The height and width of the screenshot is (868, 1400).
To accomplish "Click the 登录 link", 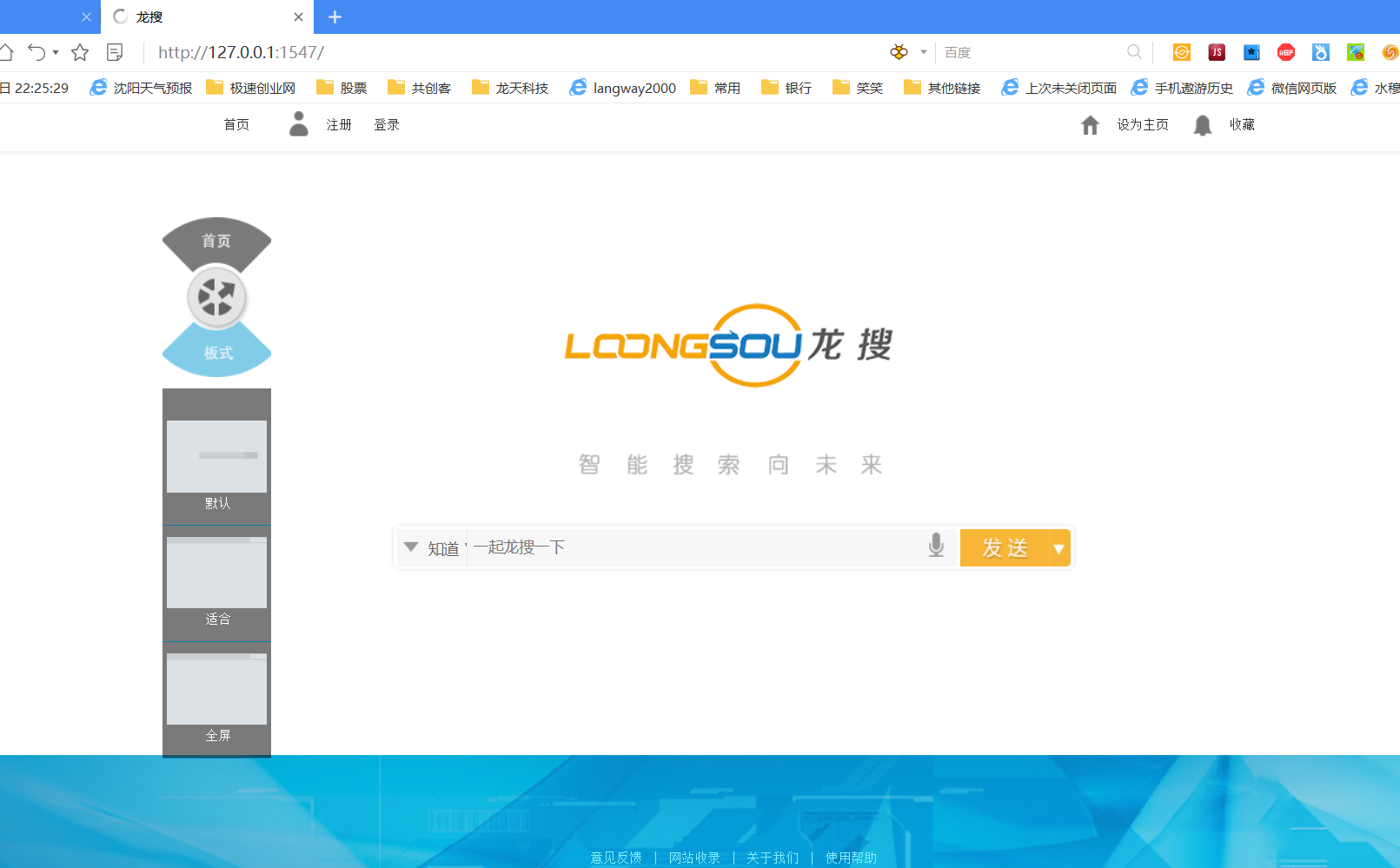I will [x=387, y=124].
